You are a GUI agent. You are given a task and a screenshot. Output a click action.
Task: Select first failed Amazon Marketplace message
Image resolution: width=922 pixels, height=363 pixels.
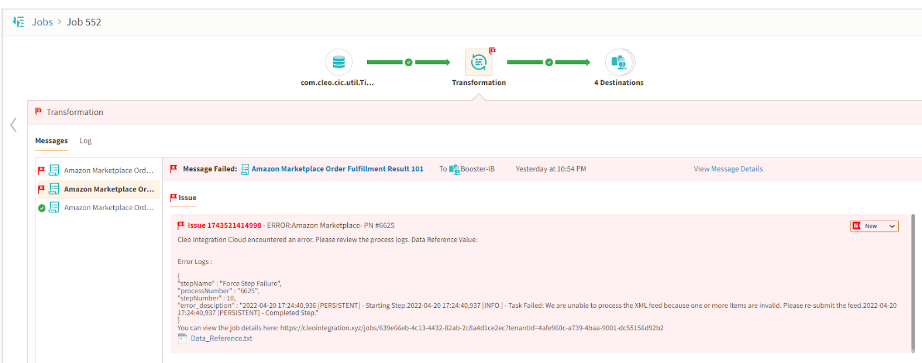[97, 171]
